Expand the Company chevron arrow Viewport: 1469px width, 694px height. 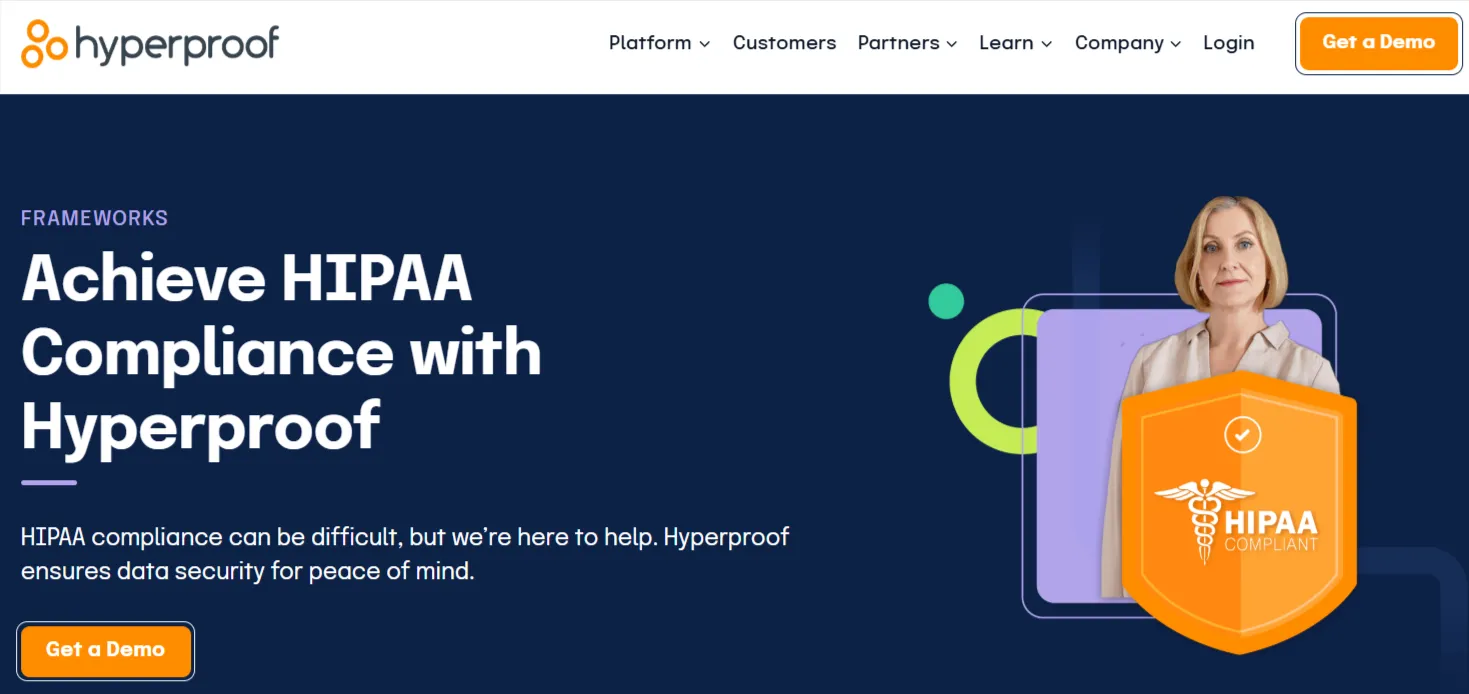coord(1175,44)
